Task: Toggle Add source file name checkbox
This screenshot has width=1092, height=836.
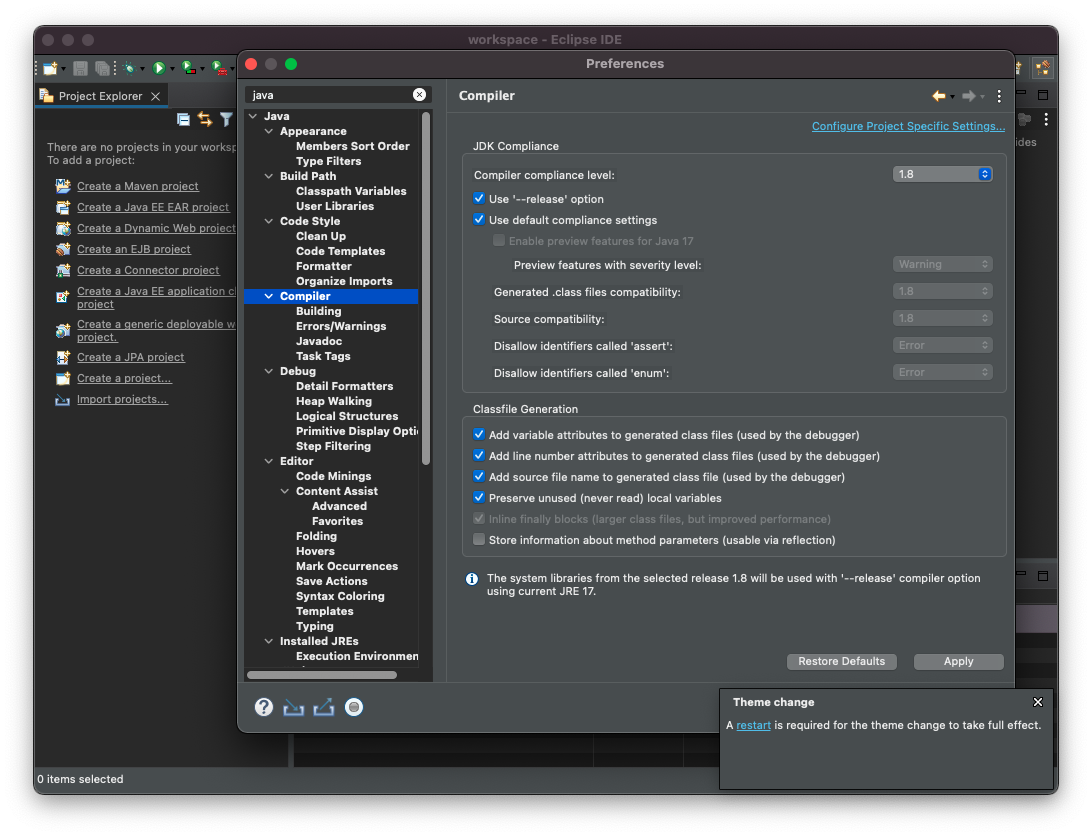Action: click(479, 477)
